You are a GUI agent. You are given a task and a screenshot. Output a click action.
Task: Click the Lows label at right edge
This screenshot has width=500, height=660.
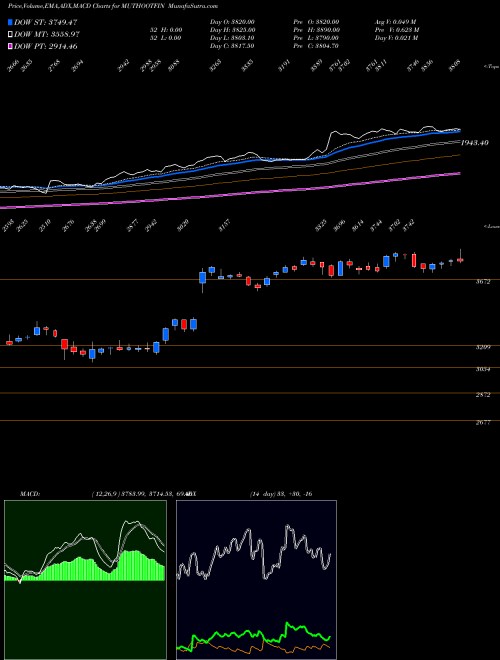[491, 226]
